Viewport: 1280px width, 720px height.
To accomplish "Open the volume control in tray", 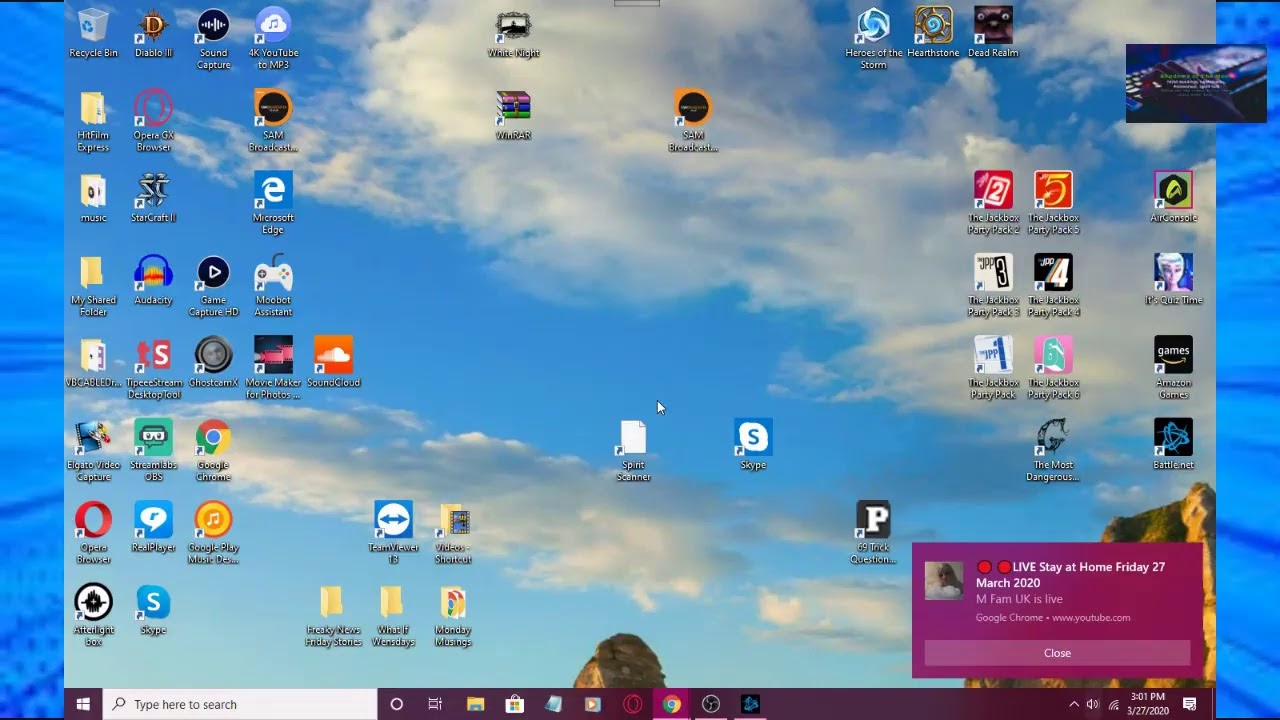I will [x=1092, y=704].
